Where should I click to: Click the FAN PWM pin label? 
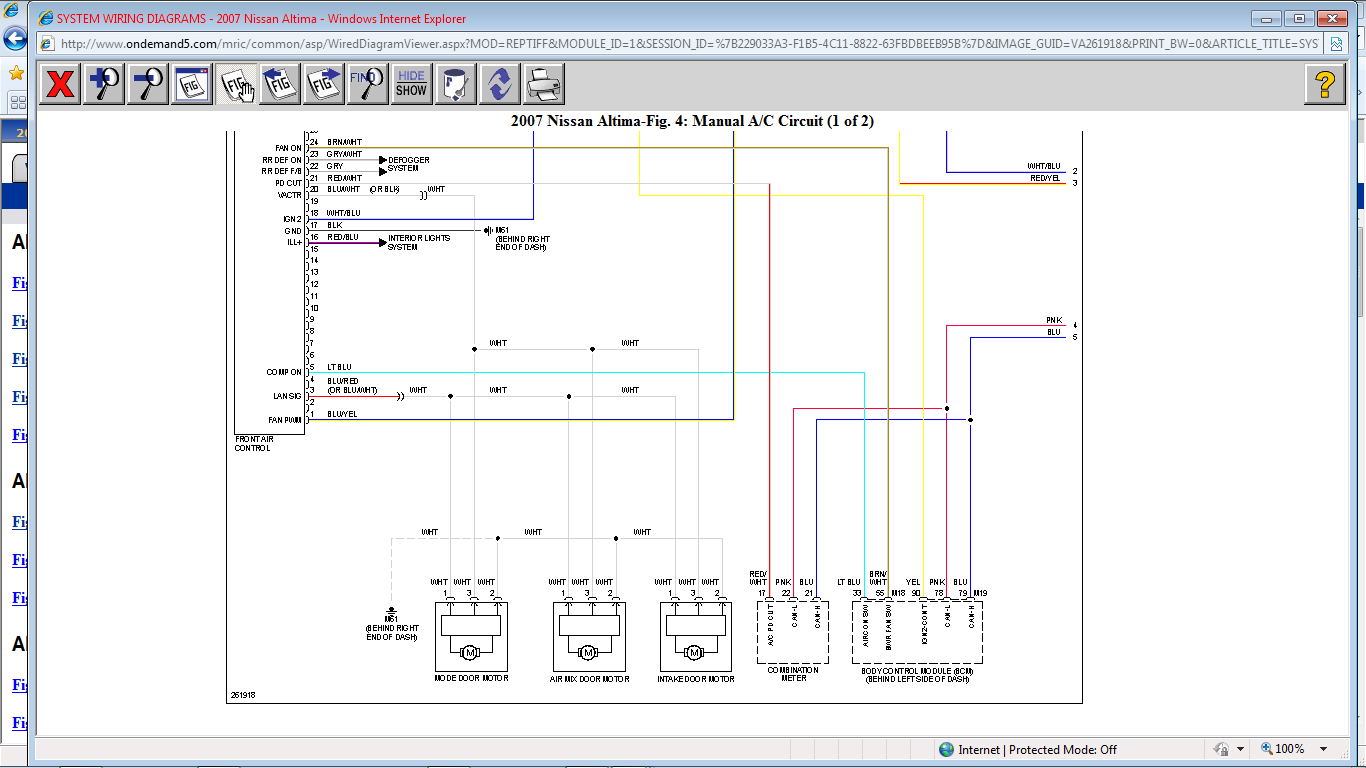click(285, 420)
